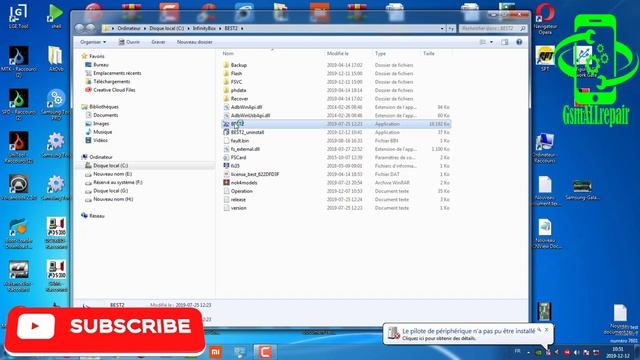
Task: Select the nok4models WinRAR archive icon
Action: (x=226, y=182)
